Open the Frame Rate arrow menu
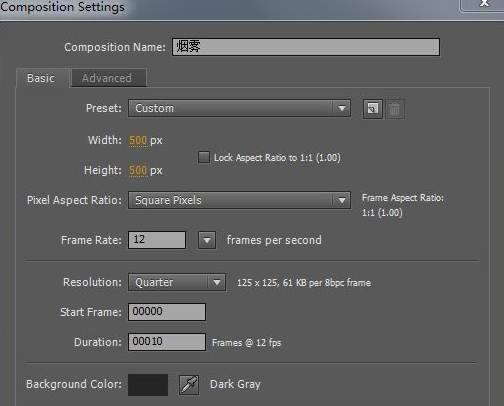The image size is (504, 406). point(207,240)
